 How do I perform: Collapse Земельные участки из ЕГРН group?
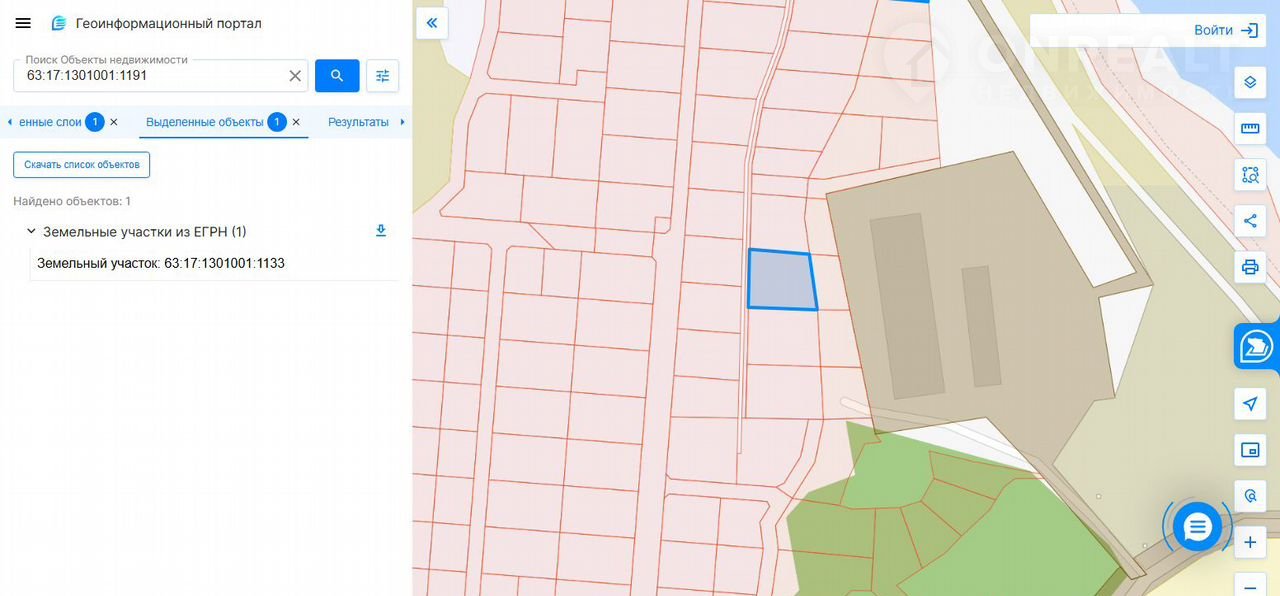(x=31, y=232)
